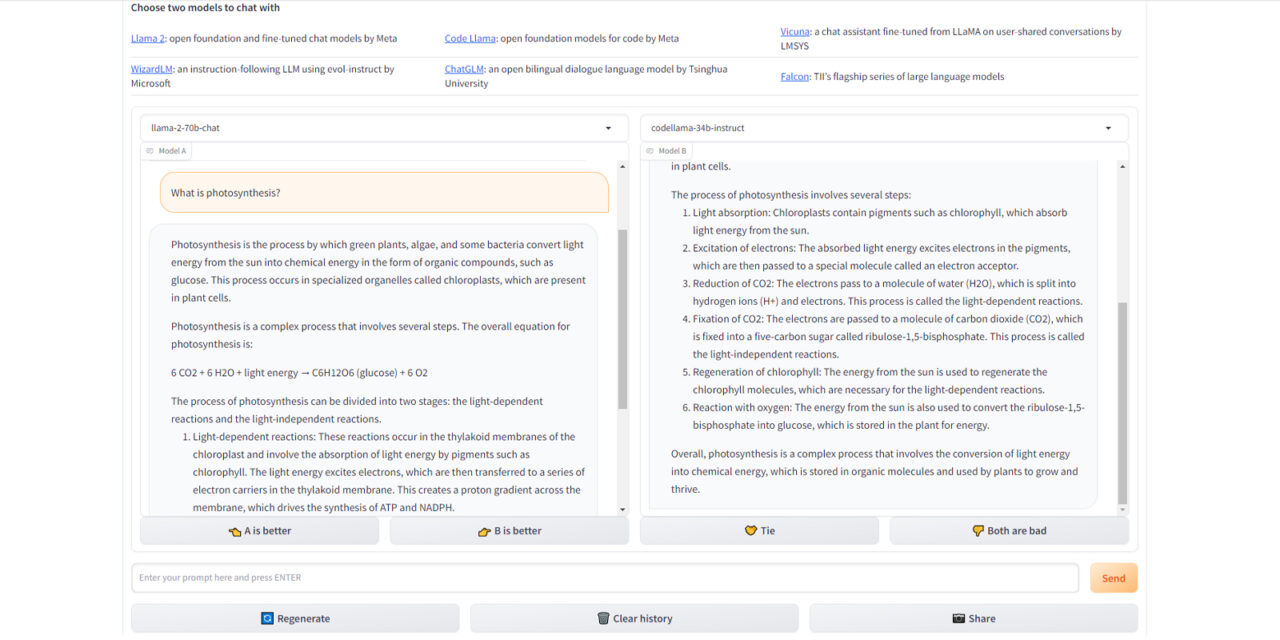Viewport: 1280px width, 640px height.
Task: Select the handshake icon on the Tie button
Action: pos(749,531)
